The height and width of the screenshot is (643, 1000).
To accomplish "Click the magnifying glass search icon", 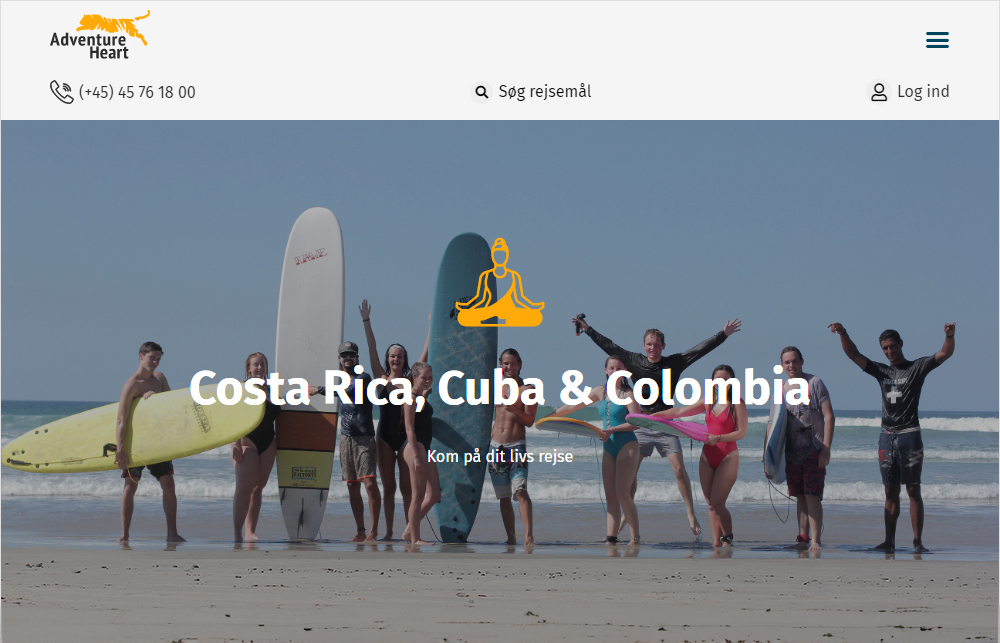I will tap(482, 92).
